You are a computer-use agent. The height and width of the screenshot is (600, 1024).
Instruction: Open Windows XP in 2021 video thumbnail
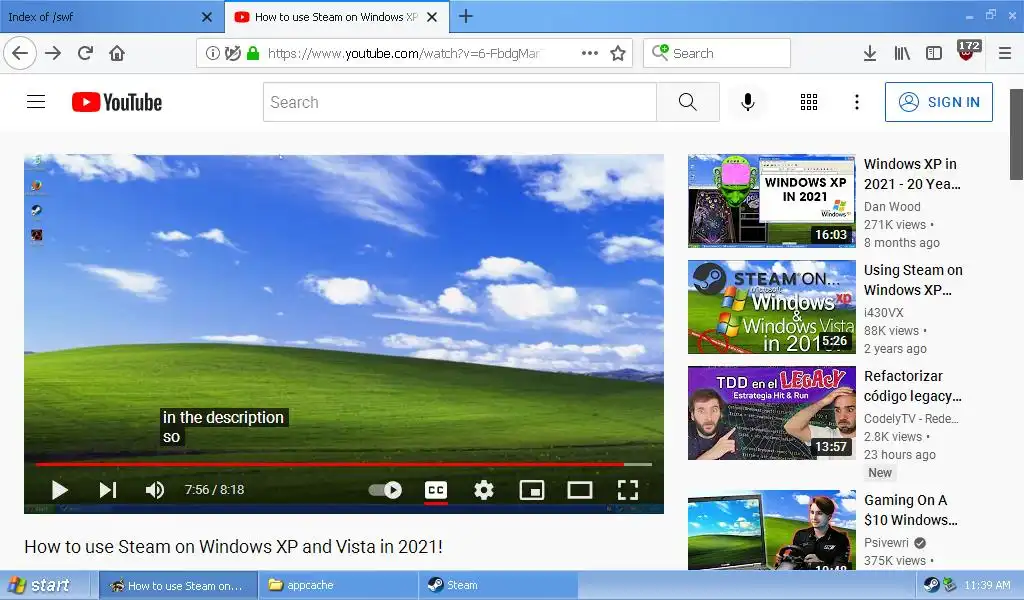click(x=771, y=201)
